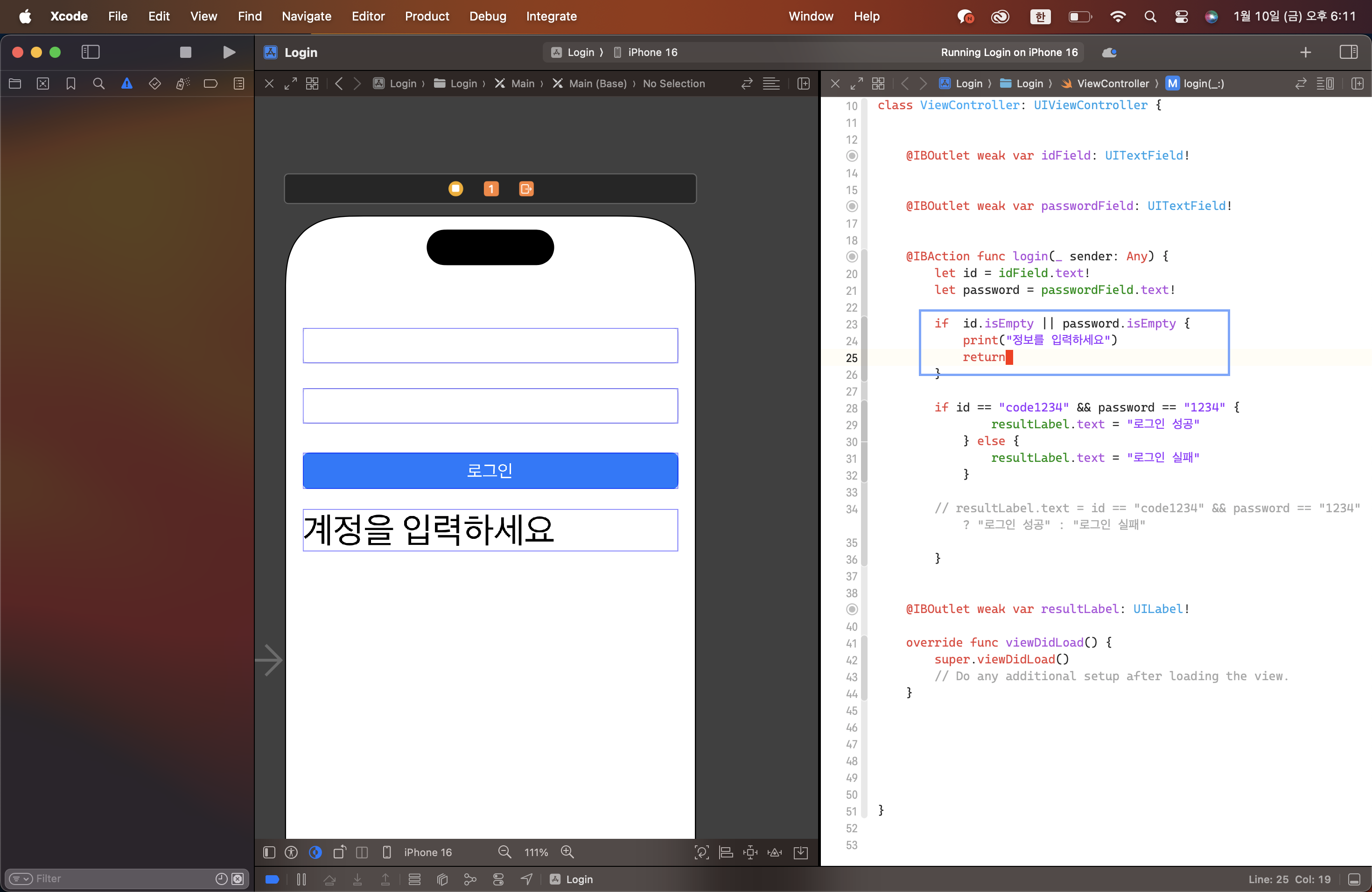
Task: Open Add New Constraints menu
Action: tap(750, 852)
